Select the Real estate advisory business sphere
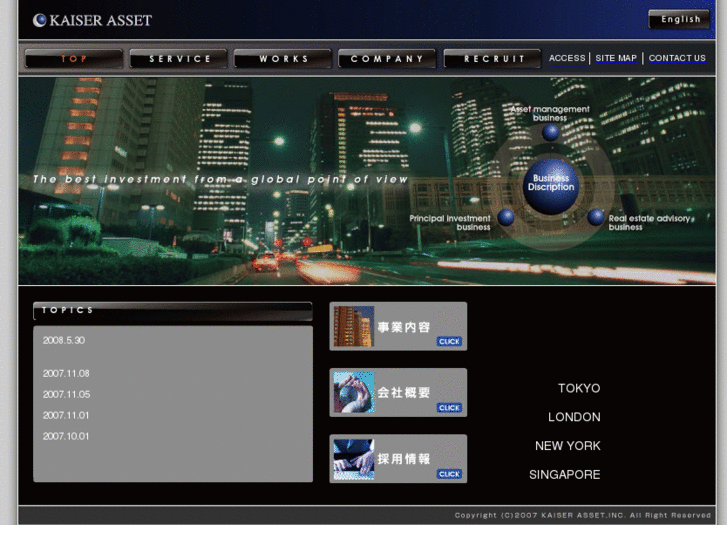The width and height of the screenshot is (727, 545). (596, 217)
